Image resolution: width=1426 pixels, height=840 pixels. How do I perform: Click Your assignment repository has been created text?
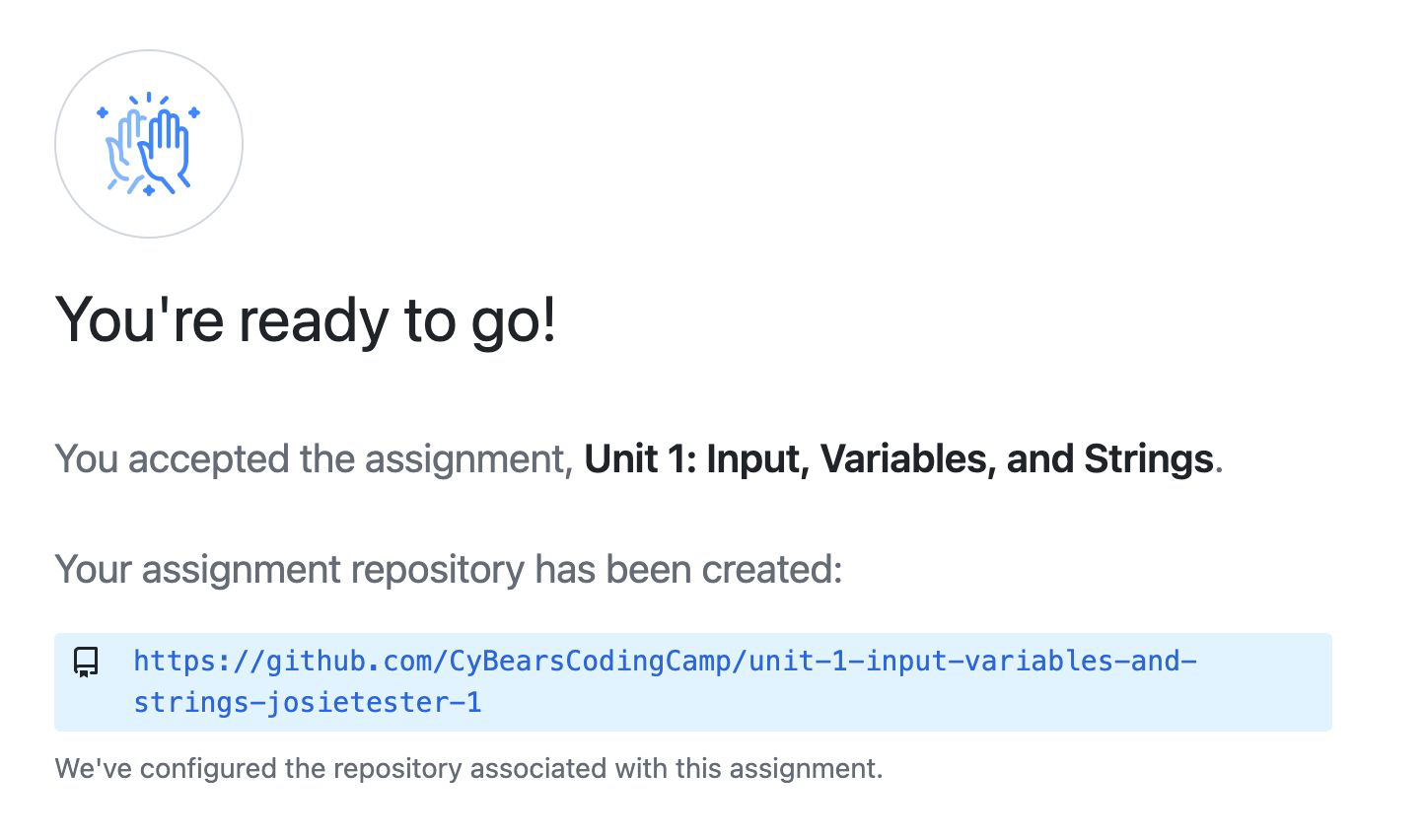[x=448, y=570]
